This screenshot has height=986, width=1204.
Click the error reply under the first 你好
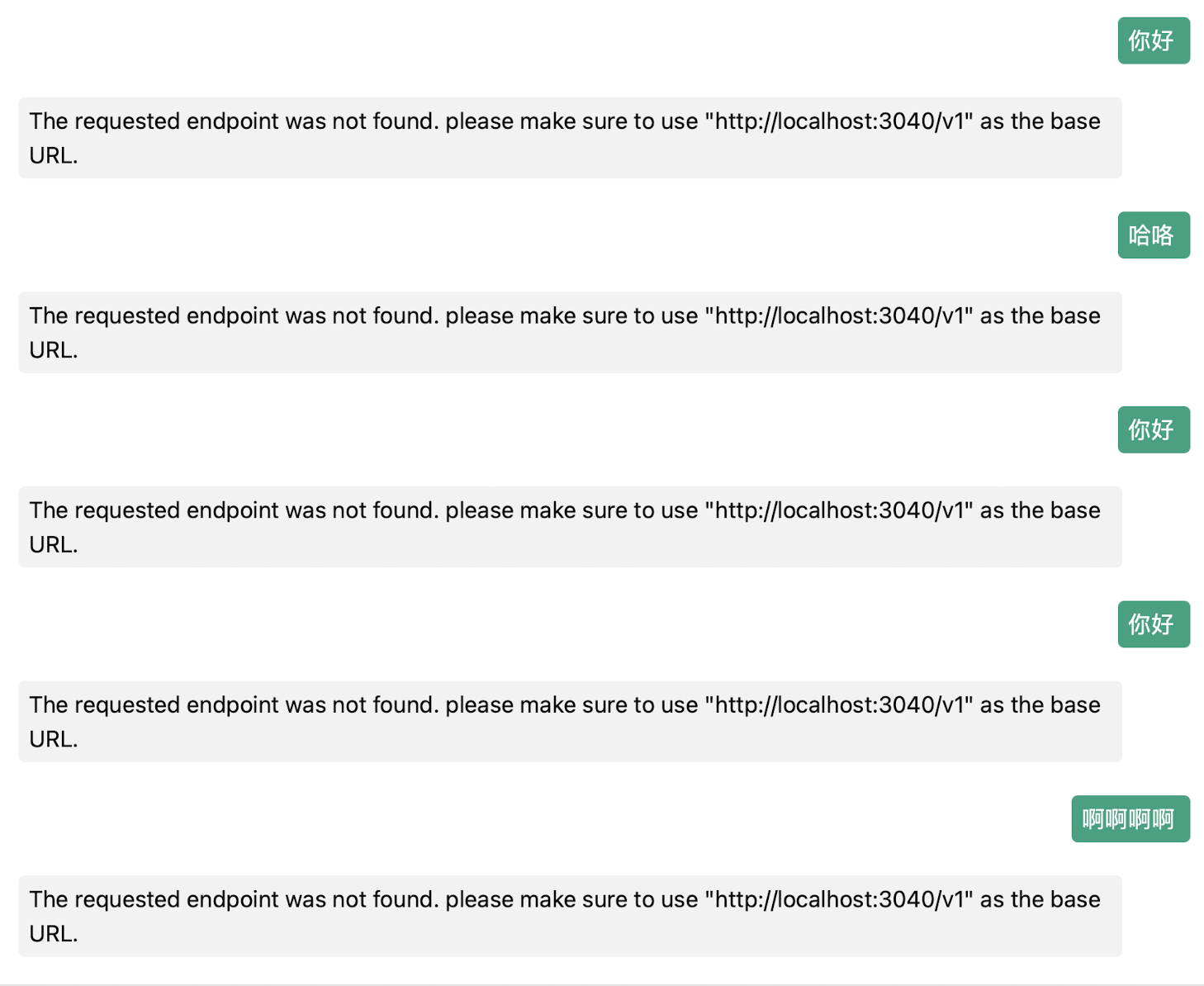coord(570,138)
